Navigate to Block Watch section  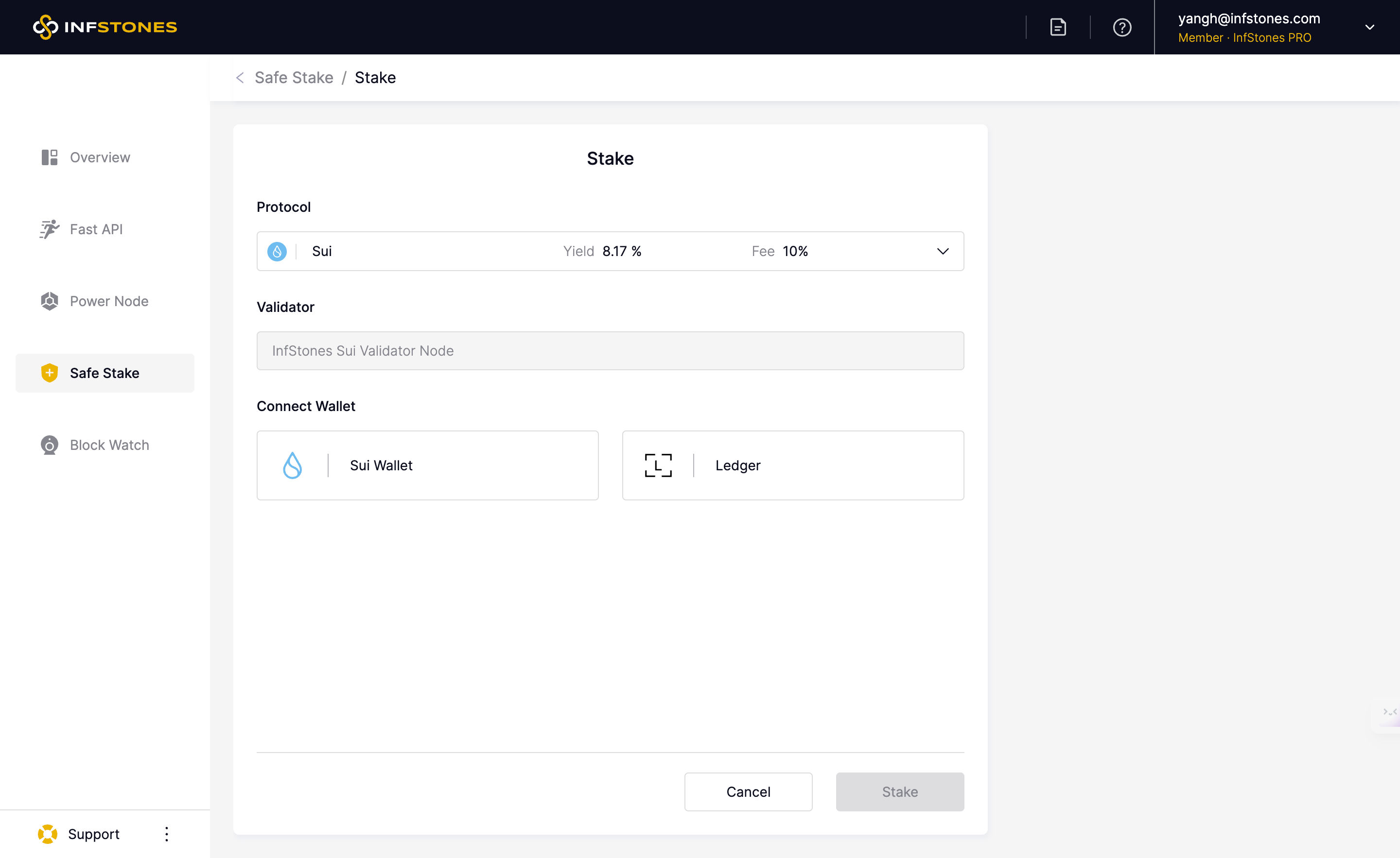pyautogui.click(x=109, y=445)
